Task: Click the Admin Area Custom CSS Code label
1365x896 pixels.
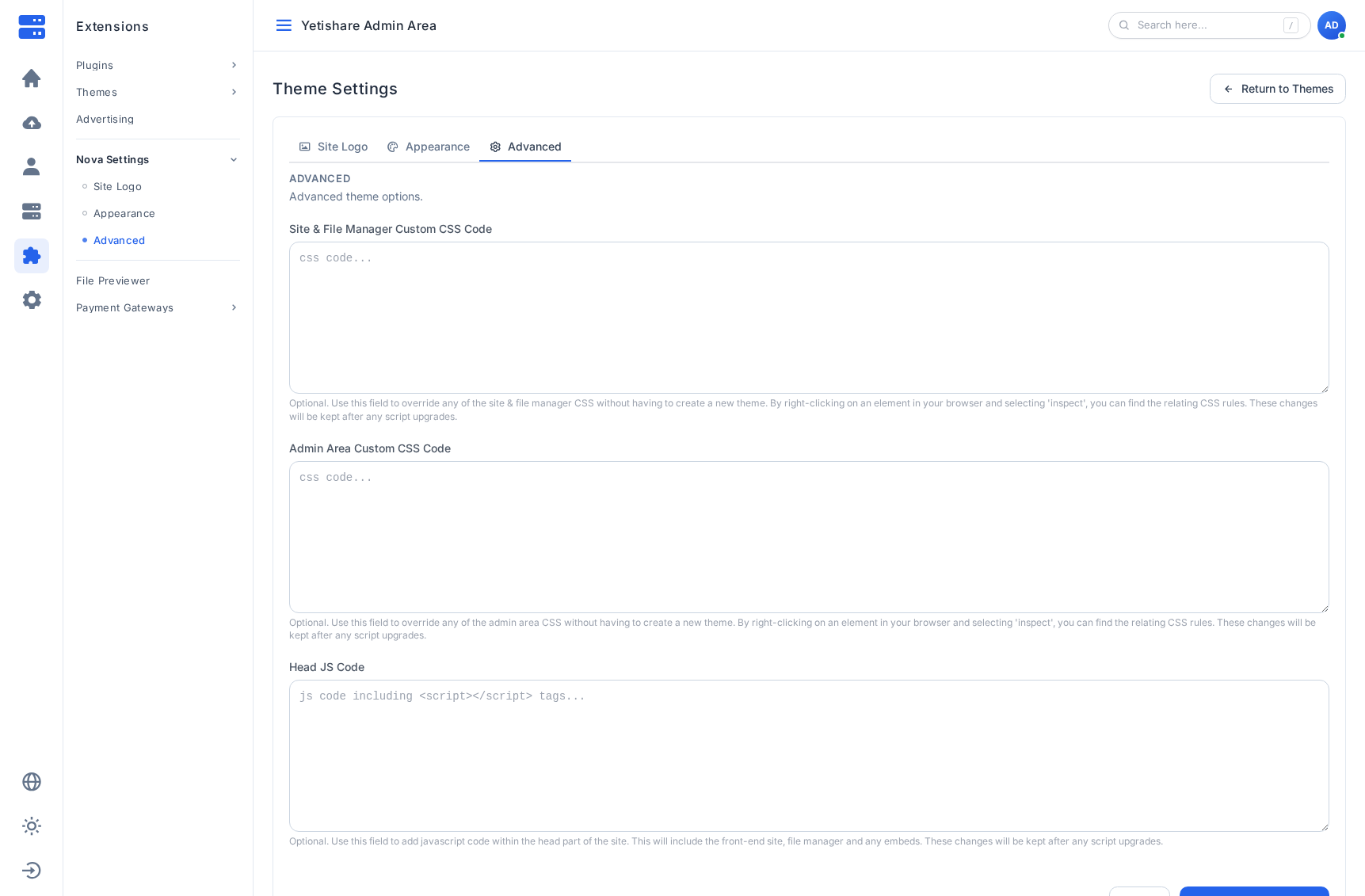Action: click(370, 448)
